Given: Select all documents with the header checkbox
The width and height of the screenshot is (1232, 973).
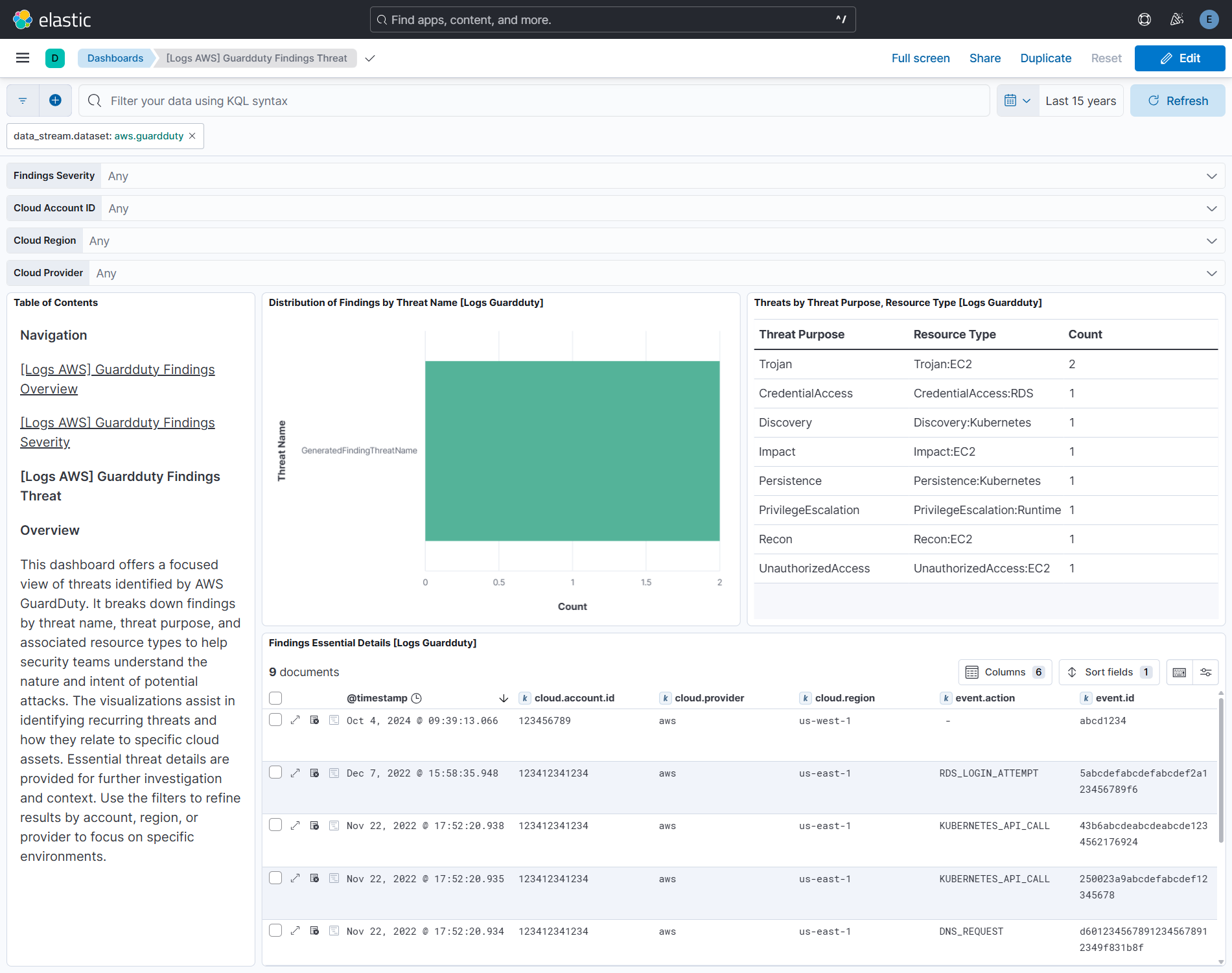Looking at the screenshot, I should tap(275, 698).
